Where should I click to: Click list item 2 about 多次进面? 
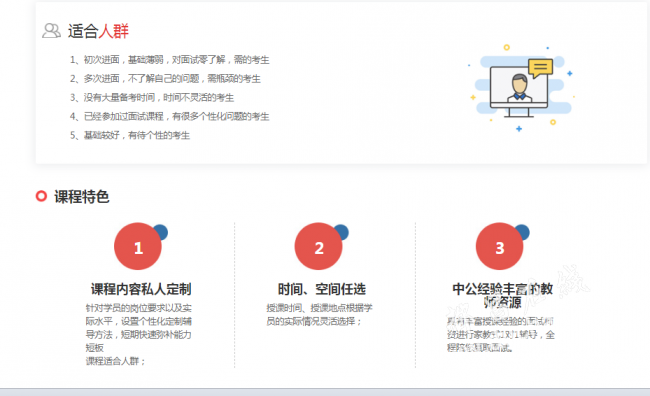[165, 79]
